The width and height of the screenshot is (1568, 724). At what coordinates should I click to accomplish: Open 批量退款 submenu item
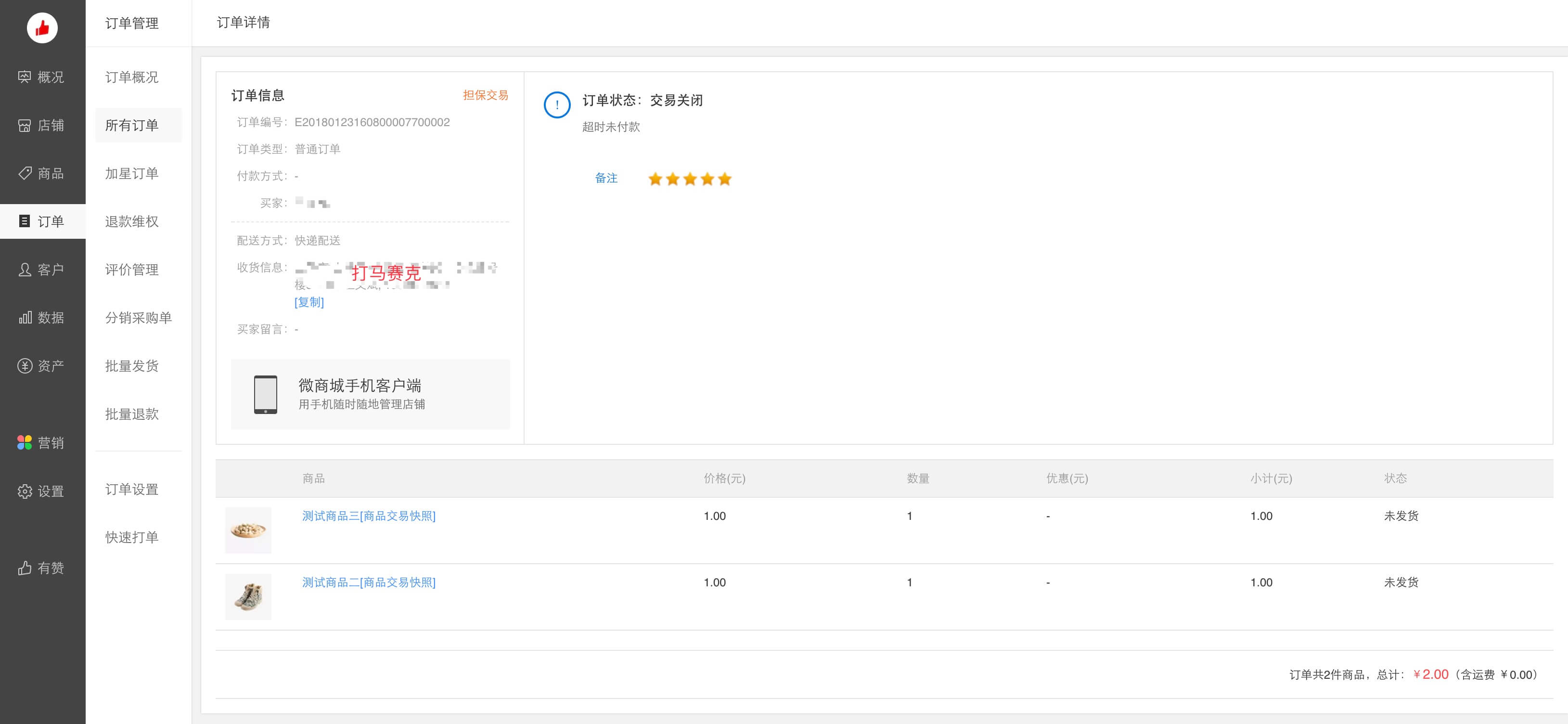[x=131, y=414]
